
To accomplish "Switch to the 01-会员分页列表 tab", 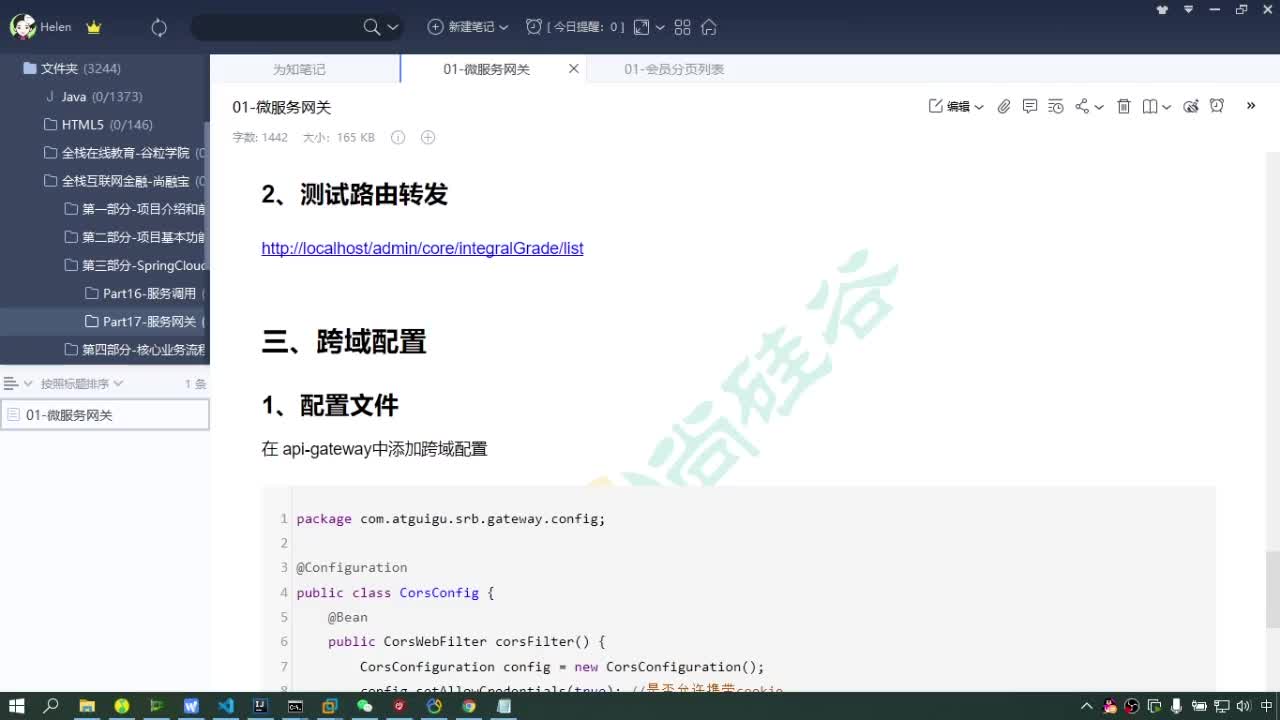I will point(674,69).
